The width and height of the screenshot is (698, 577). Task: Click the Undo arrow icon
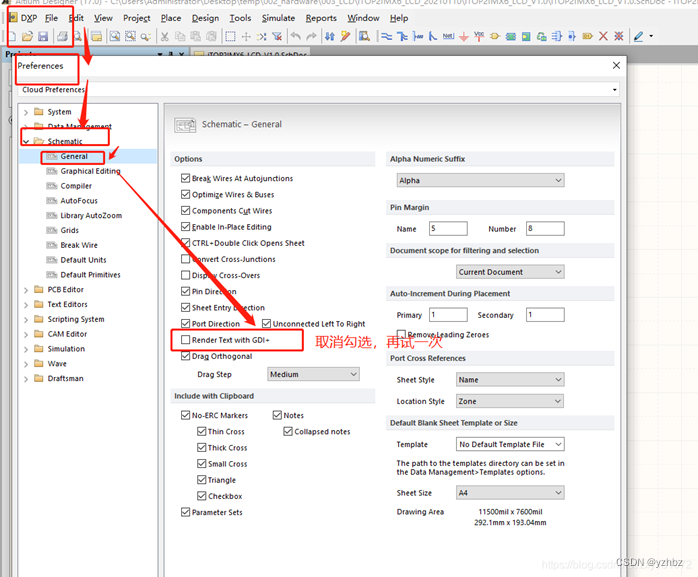coord(296,36)
